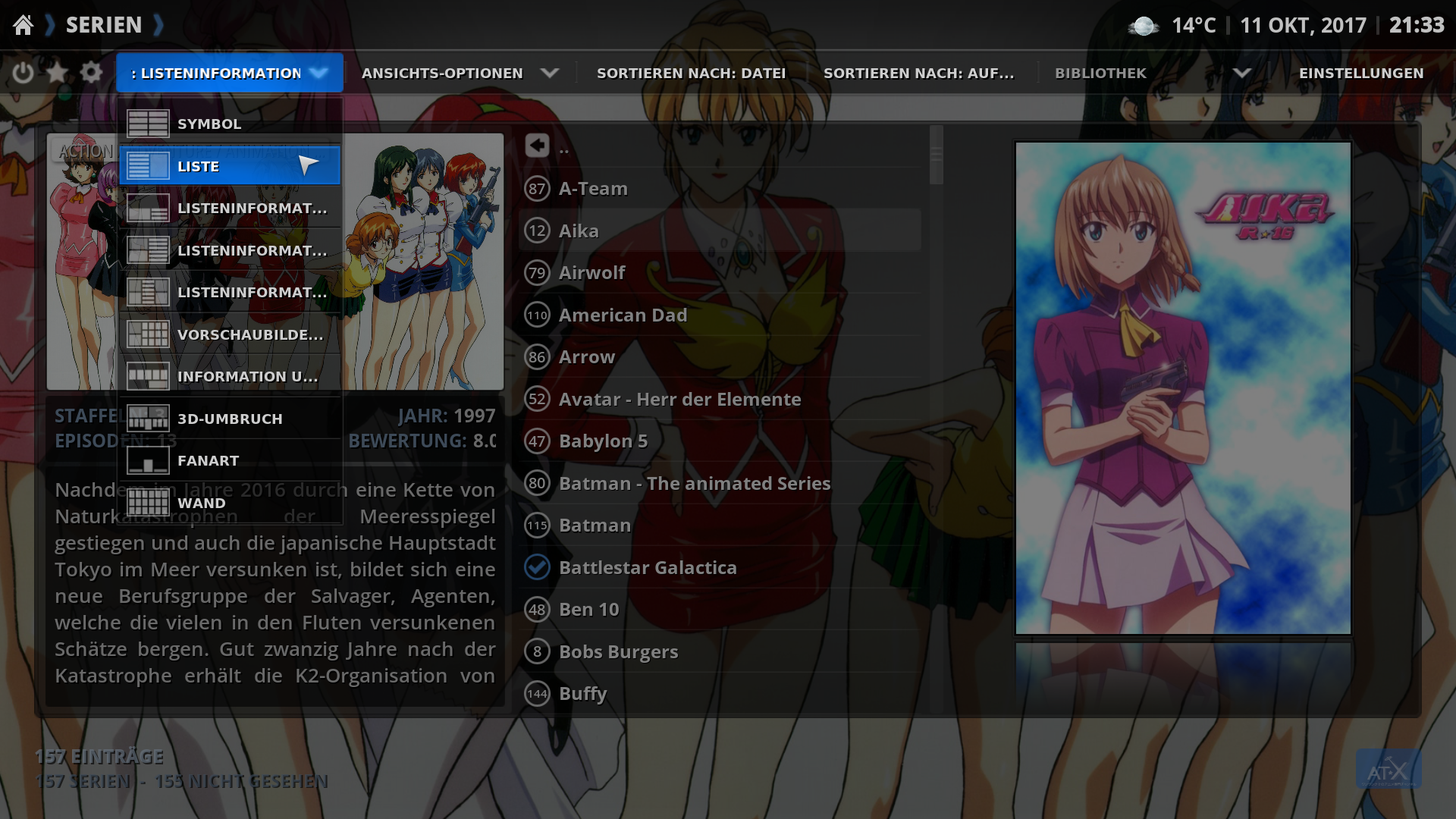Select the Fanart menu label
1456x819 pixels.
[x=208, y=460]
